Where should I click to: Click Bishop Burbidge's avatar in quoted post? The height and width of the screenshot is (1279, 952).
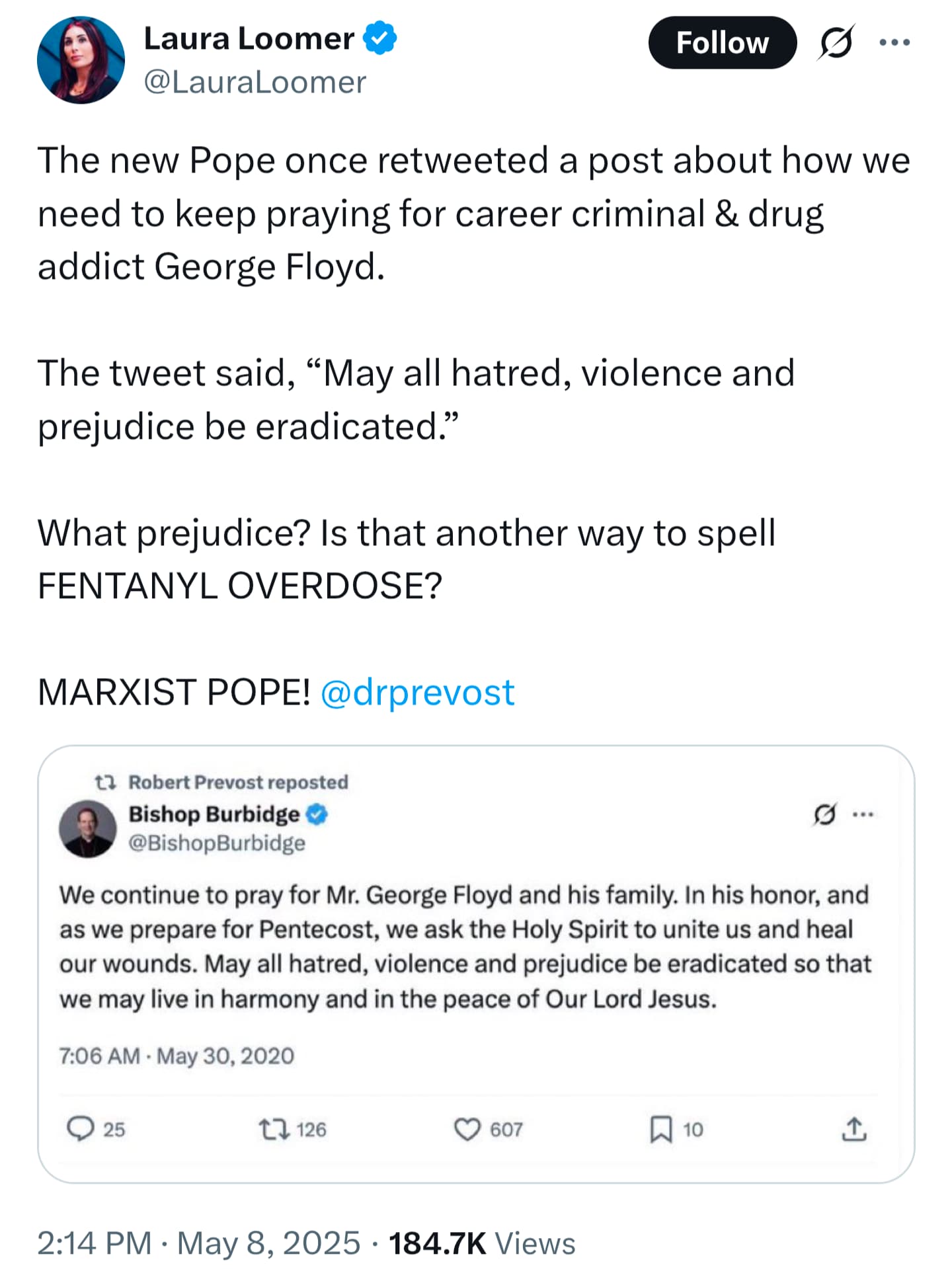[x=88, y=829]
